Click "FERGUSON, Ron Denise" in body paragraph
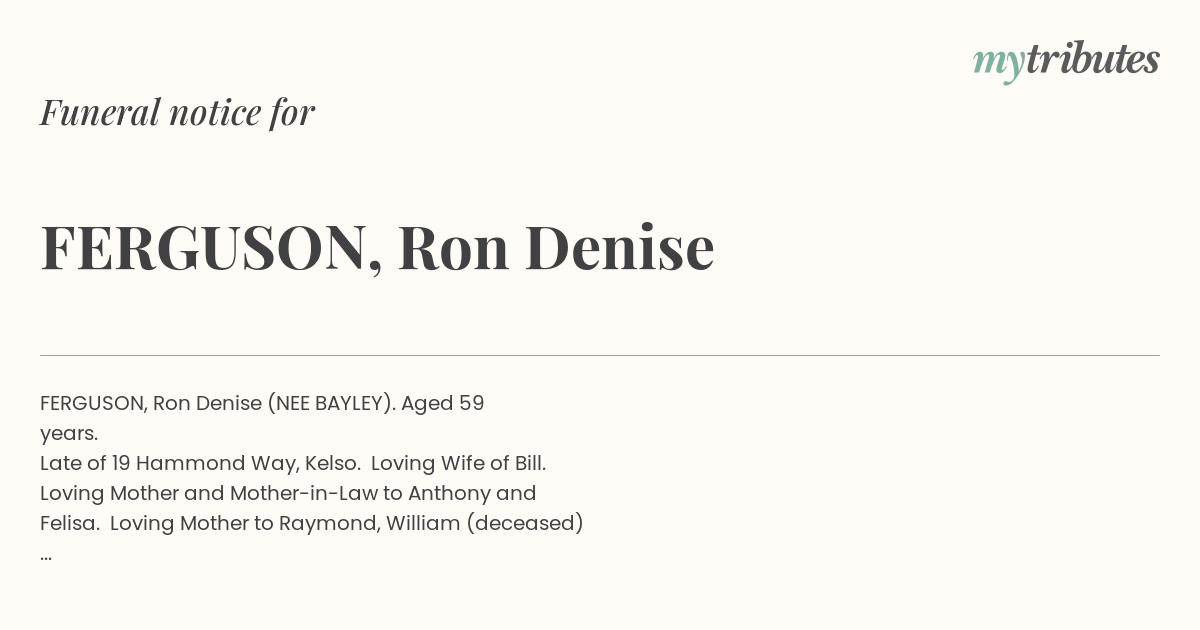1200x630 pixels. click(x=151, y=404)
